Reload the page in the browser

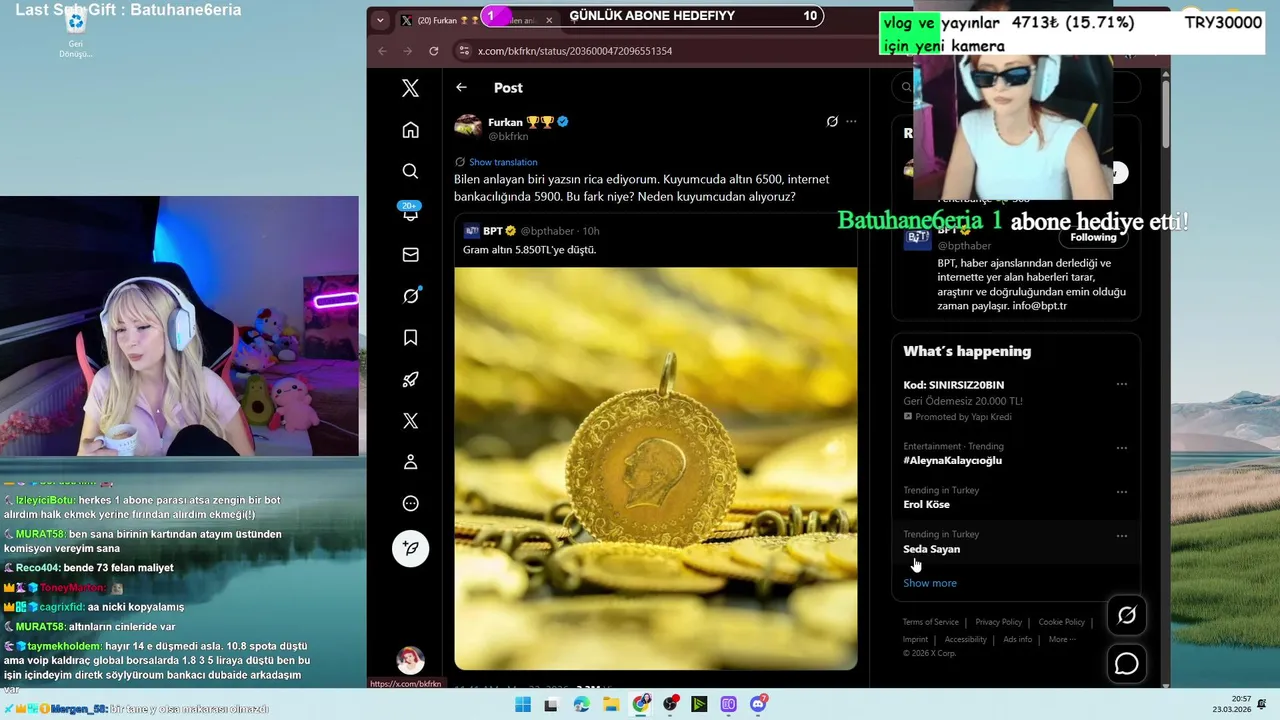click(x=433, y=51)
